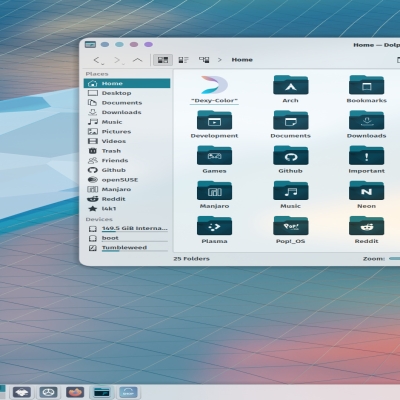Open the light blue taskbar app icon
Image resolution: width=400 pixels, height=400 pixels.
128,392
